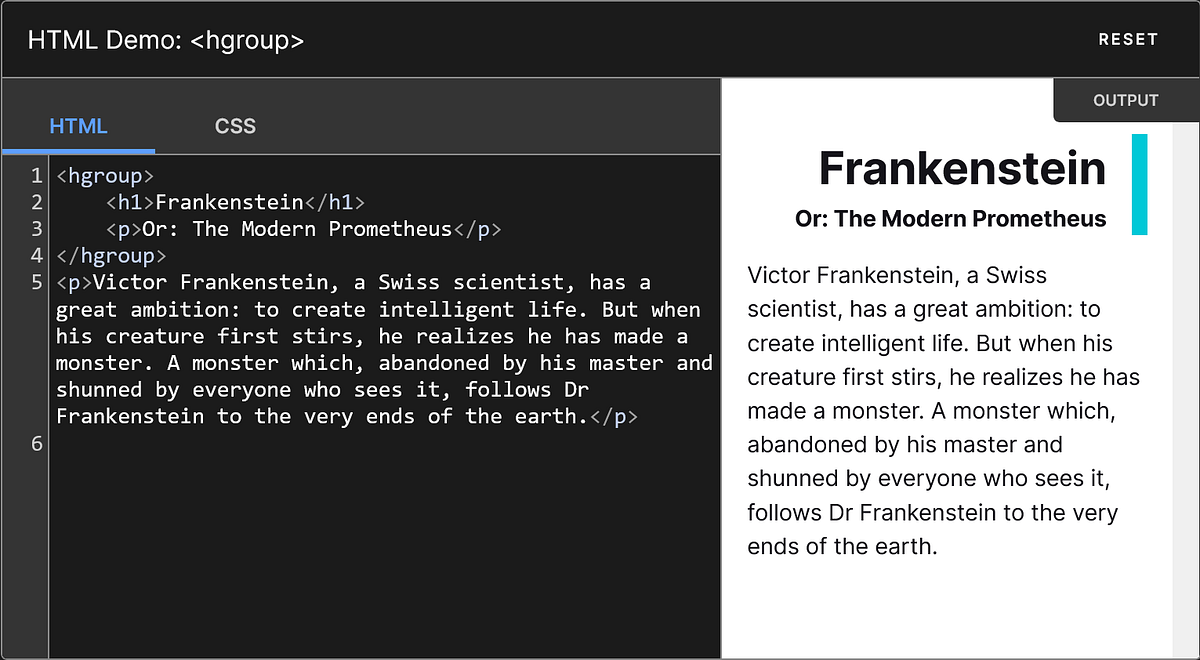Click line number 2 in the gutter
1200x660 pixels.
tap(37, 202)
